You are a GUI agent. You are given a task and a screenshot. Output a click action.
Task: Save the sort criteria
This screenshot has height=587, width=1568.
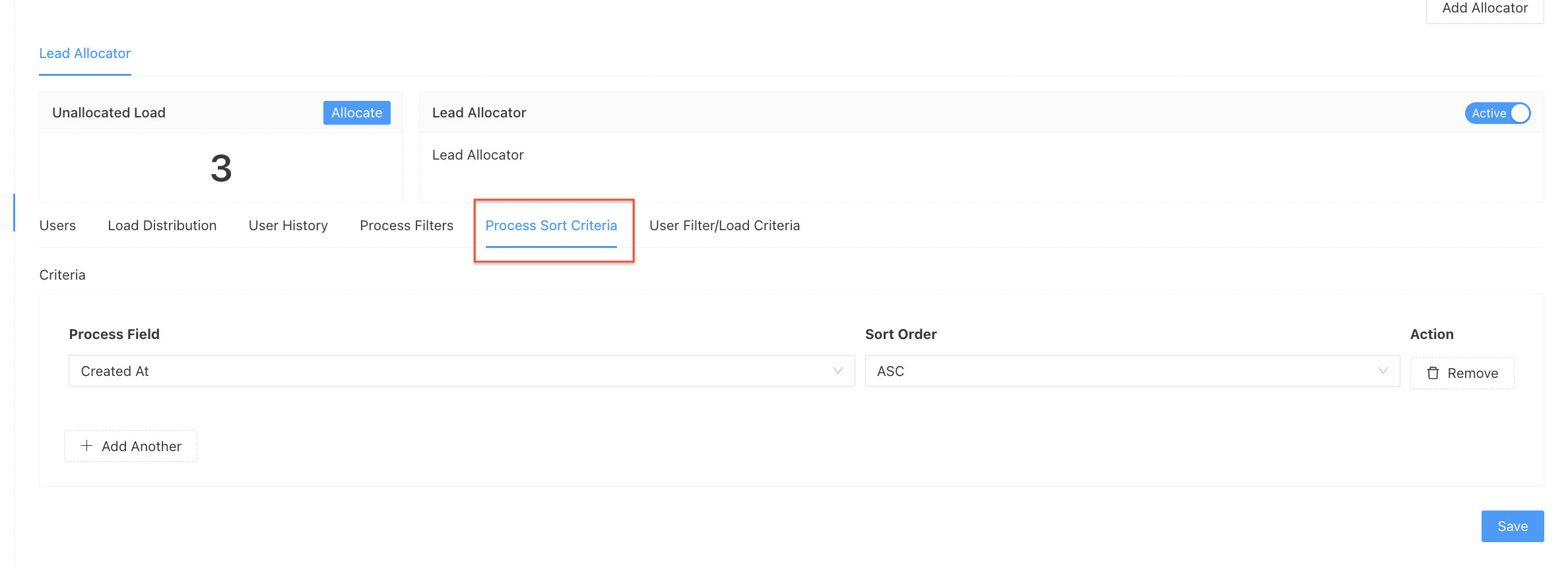click(x=1512, y=526)
